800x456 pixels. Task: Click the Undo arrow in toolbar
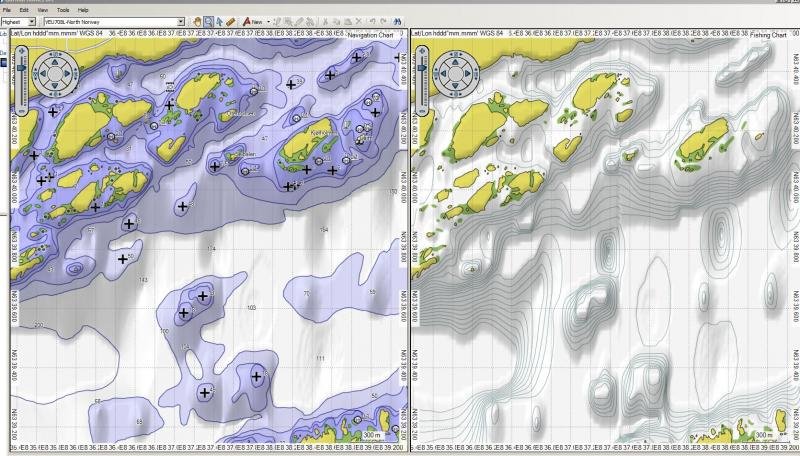[372, 21]
